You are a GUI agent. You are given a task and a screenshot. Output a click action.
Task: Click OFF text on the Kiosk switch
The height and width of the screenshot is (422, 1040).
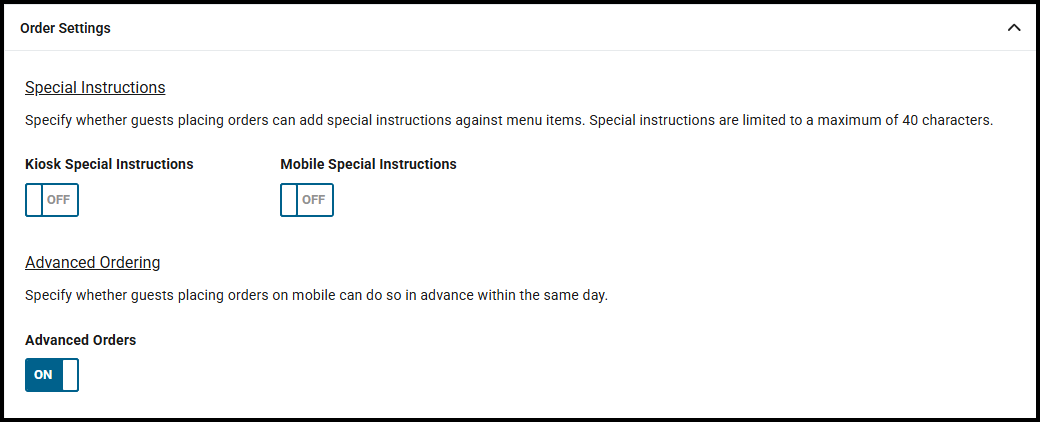[59, 200]
